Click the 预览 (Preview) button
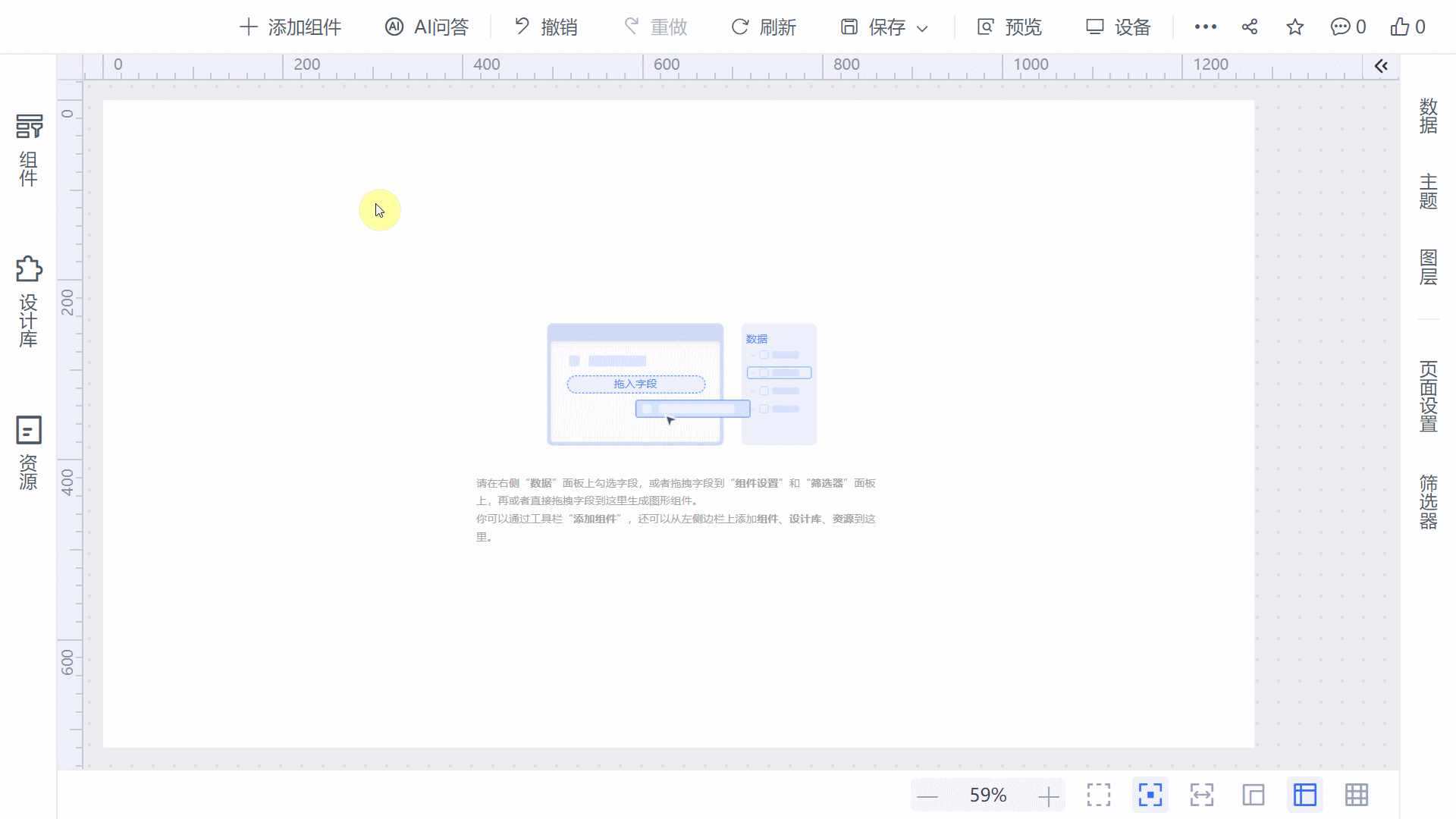The width and height of the screenshot is (1456, 819). pyautogui.click(x=1010, y=27)
